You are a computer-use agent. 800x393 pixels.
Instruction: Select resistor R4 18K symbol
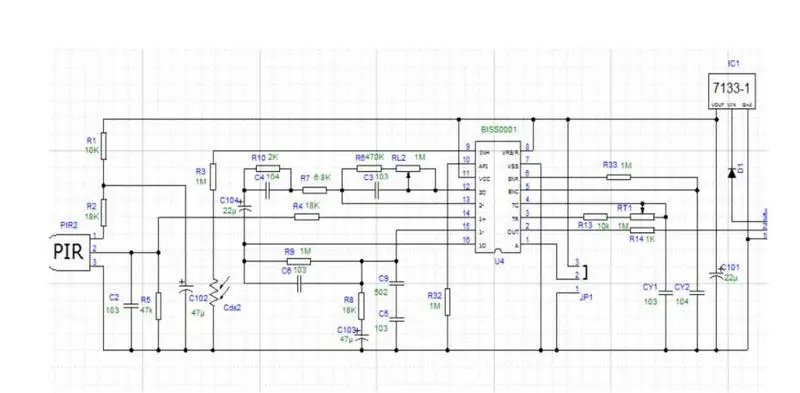click(307, 217)
